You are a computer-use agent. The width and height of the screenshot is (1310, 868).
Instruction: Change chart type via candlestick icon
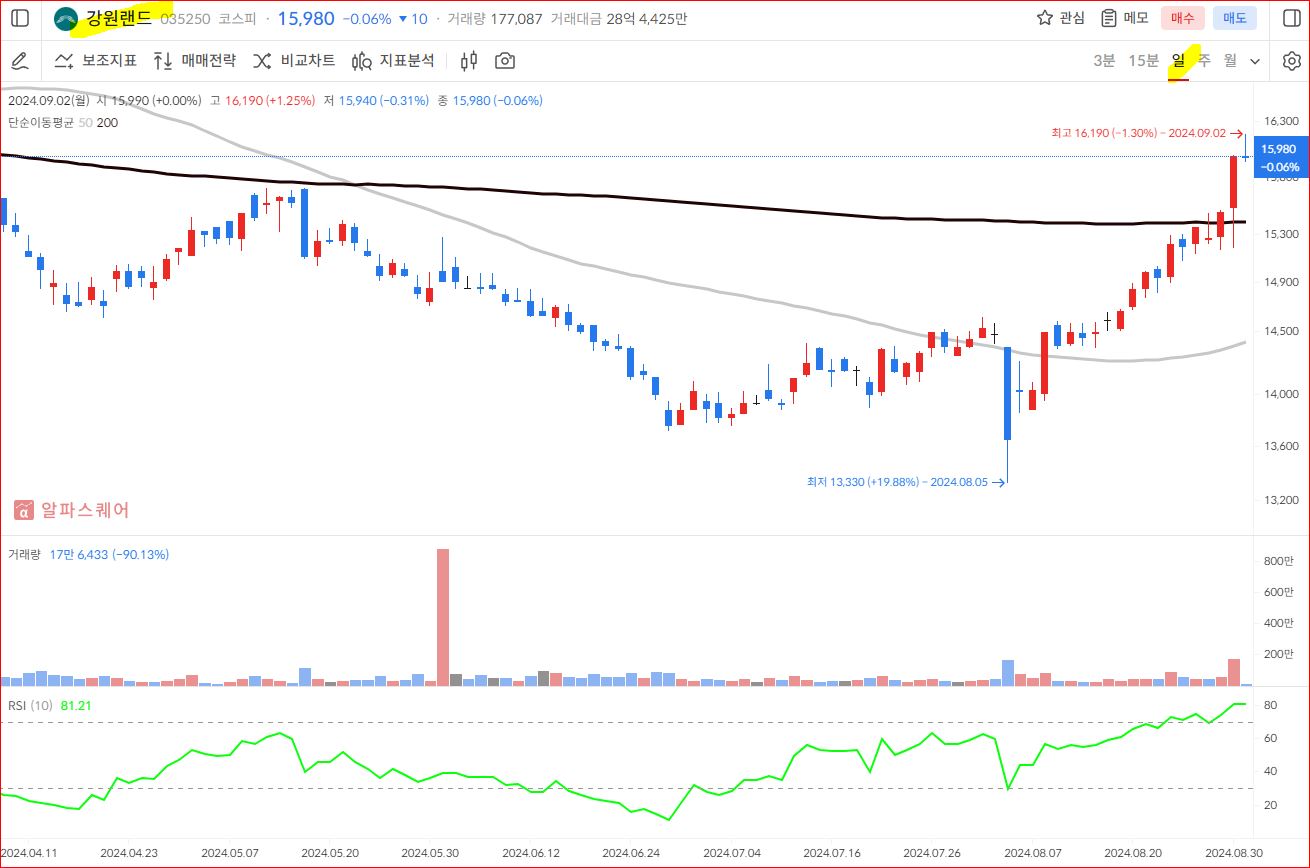(468, 61)
